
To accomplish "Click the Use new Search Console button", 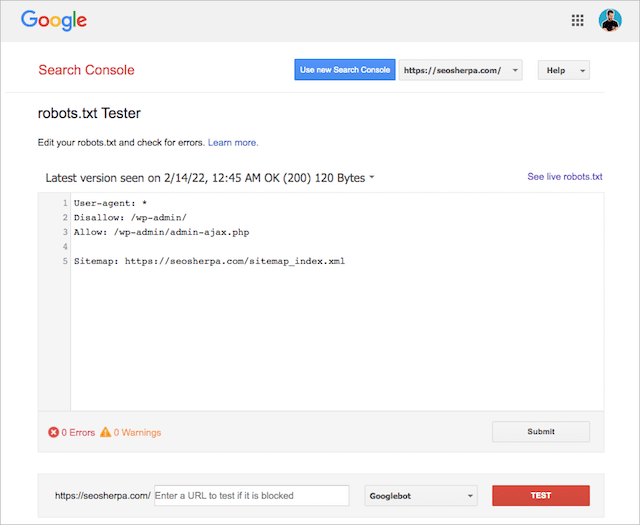I will [x=345, y=70].
